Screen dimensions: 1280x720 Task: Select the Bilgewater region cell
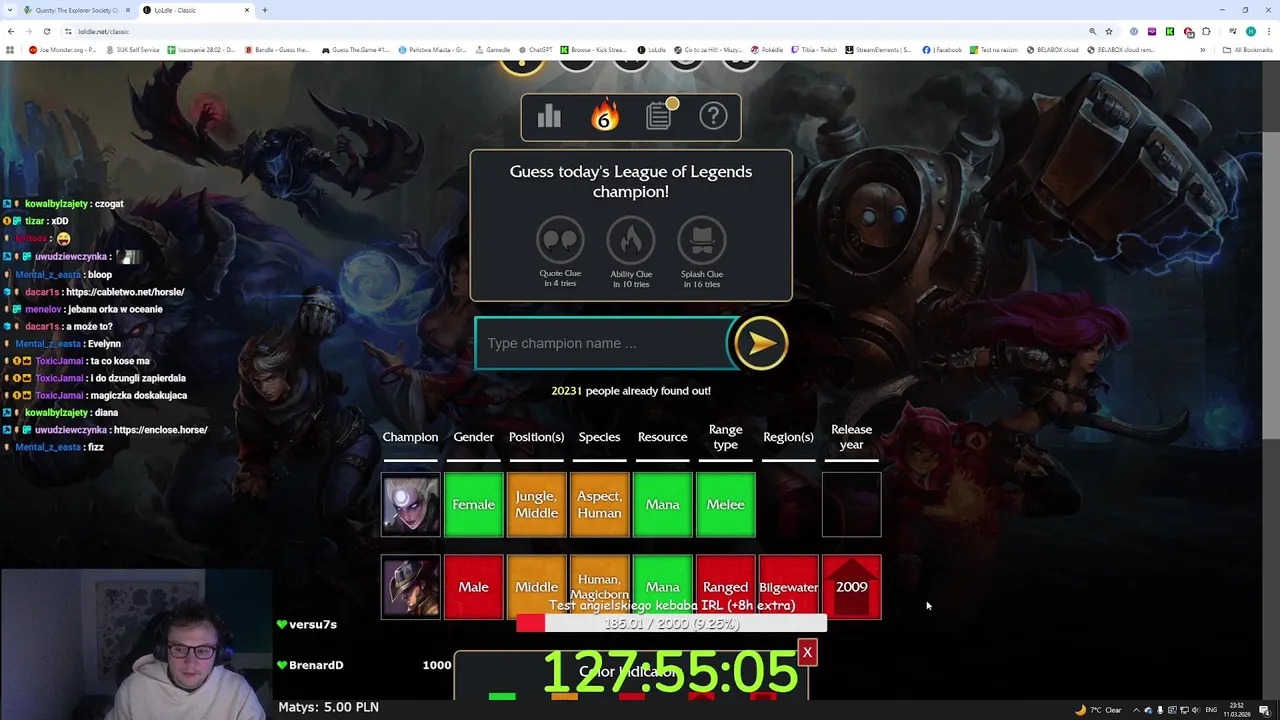(x=788, y=587)
